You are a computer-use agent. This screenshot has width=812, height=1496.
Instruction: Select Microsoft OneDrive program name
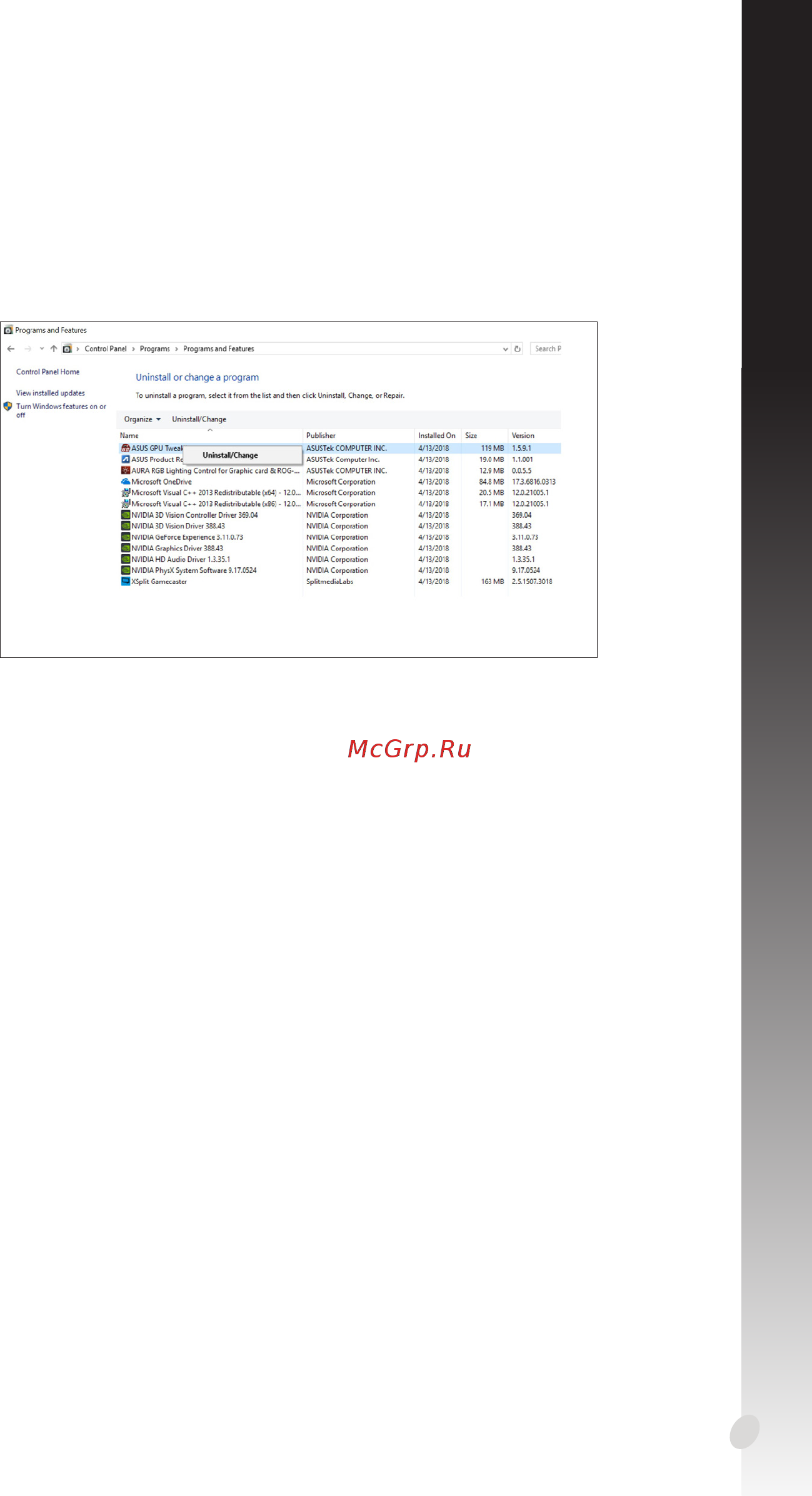coord(162,482)
